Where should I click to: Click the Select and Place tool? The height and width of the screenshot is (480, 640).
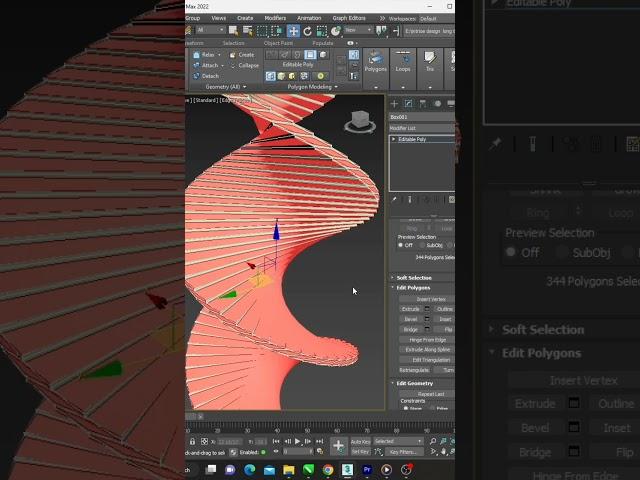[336, 31]
